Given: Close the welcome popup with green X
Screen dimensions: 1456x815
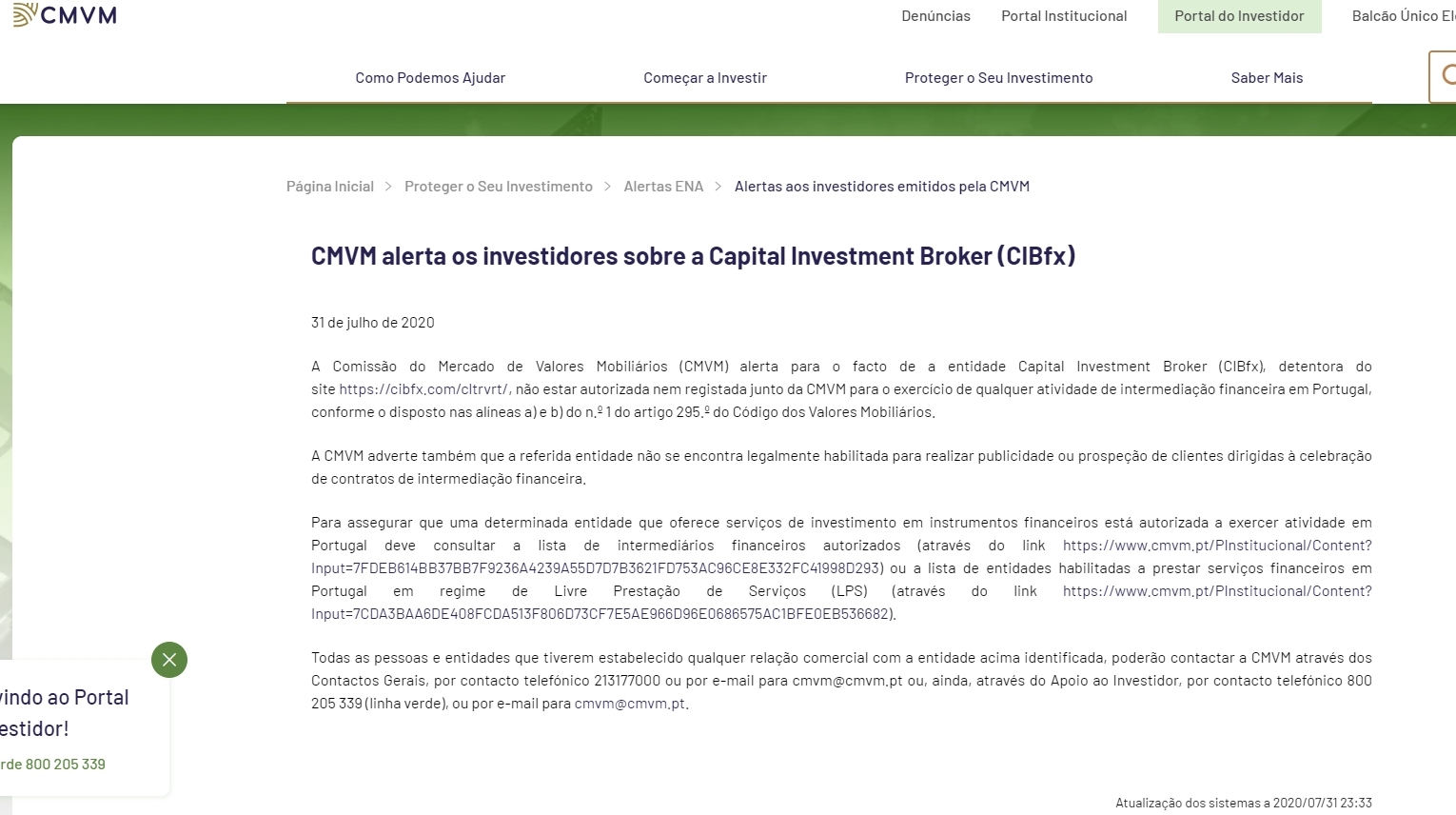Looking at the screenshot, I should (169, 660).
